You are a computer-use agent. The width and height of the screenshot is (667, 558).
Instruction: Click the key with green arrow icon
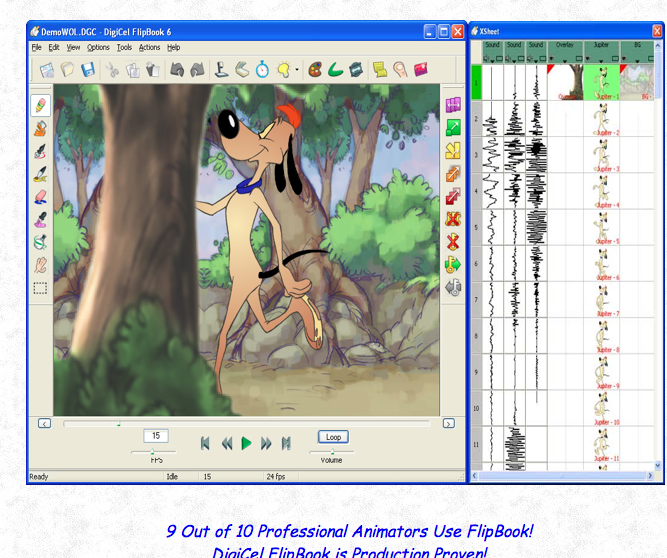pos(453,265)
